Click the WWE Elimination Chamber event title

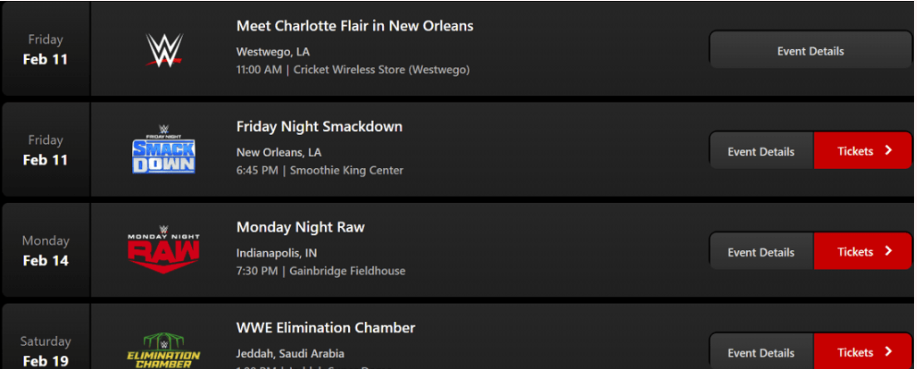coord(326,327)
